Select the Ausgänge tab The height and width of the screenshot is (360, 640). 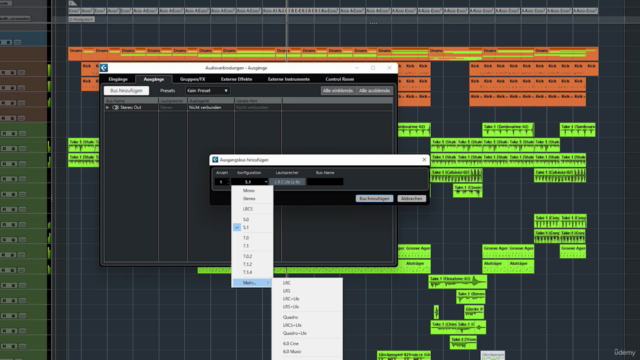(154, 79)
